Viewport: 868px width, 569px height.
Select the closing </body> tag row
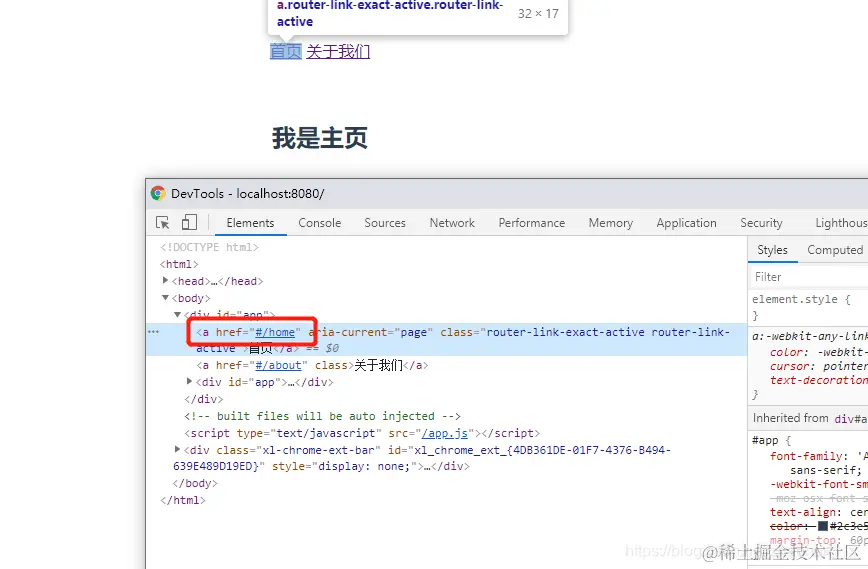tap(195, 483)
